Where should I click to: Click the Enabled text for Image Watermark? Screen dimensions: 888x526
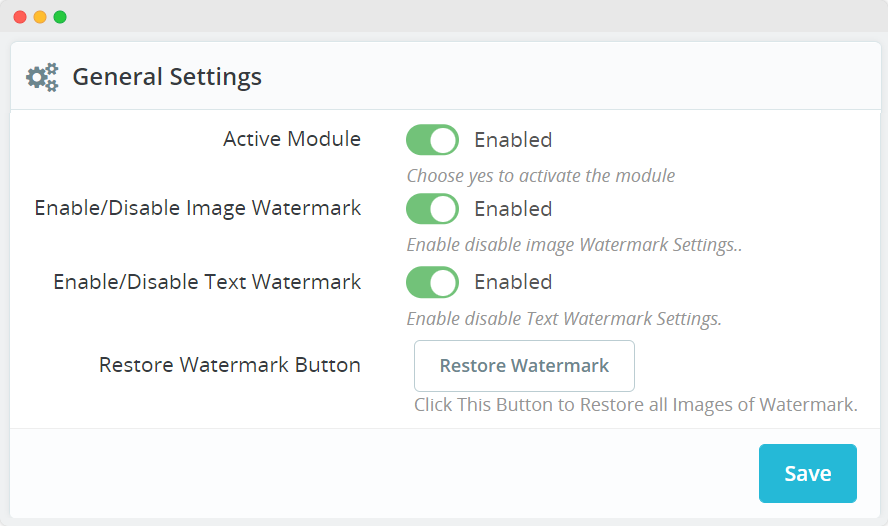(x=512, y=209)
